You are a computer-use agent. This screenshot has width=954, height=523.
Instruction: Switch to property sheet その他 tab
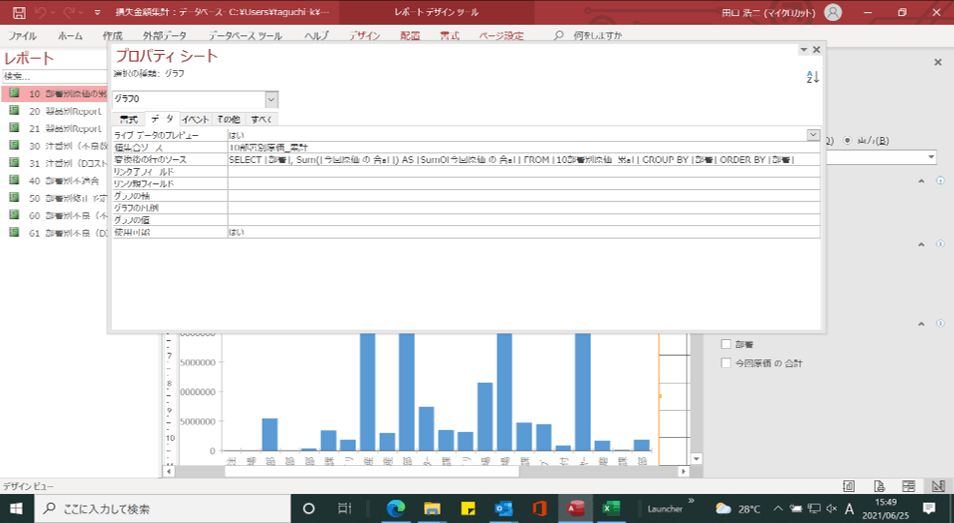pyautogui.click(x=229, y=119)
